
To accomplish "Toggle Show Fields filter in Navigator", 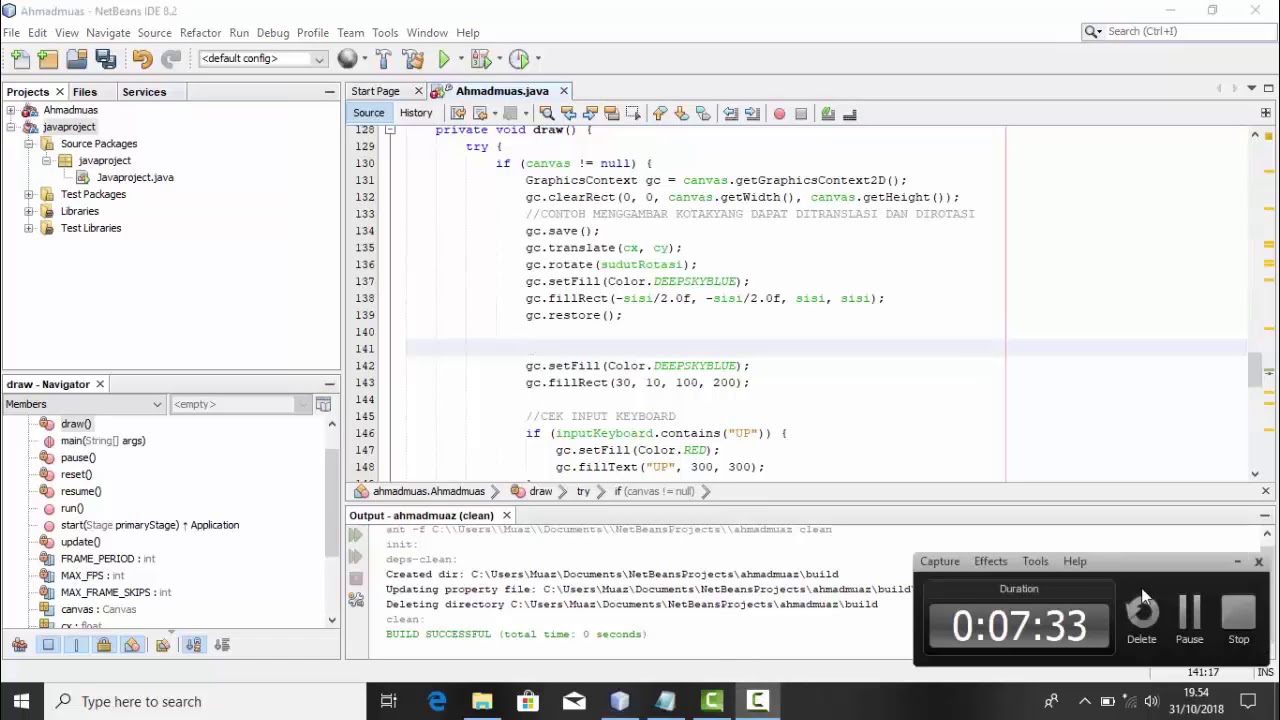I will click(48, 645).
